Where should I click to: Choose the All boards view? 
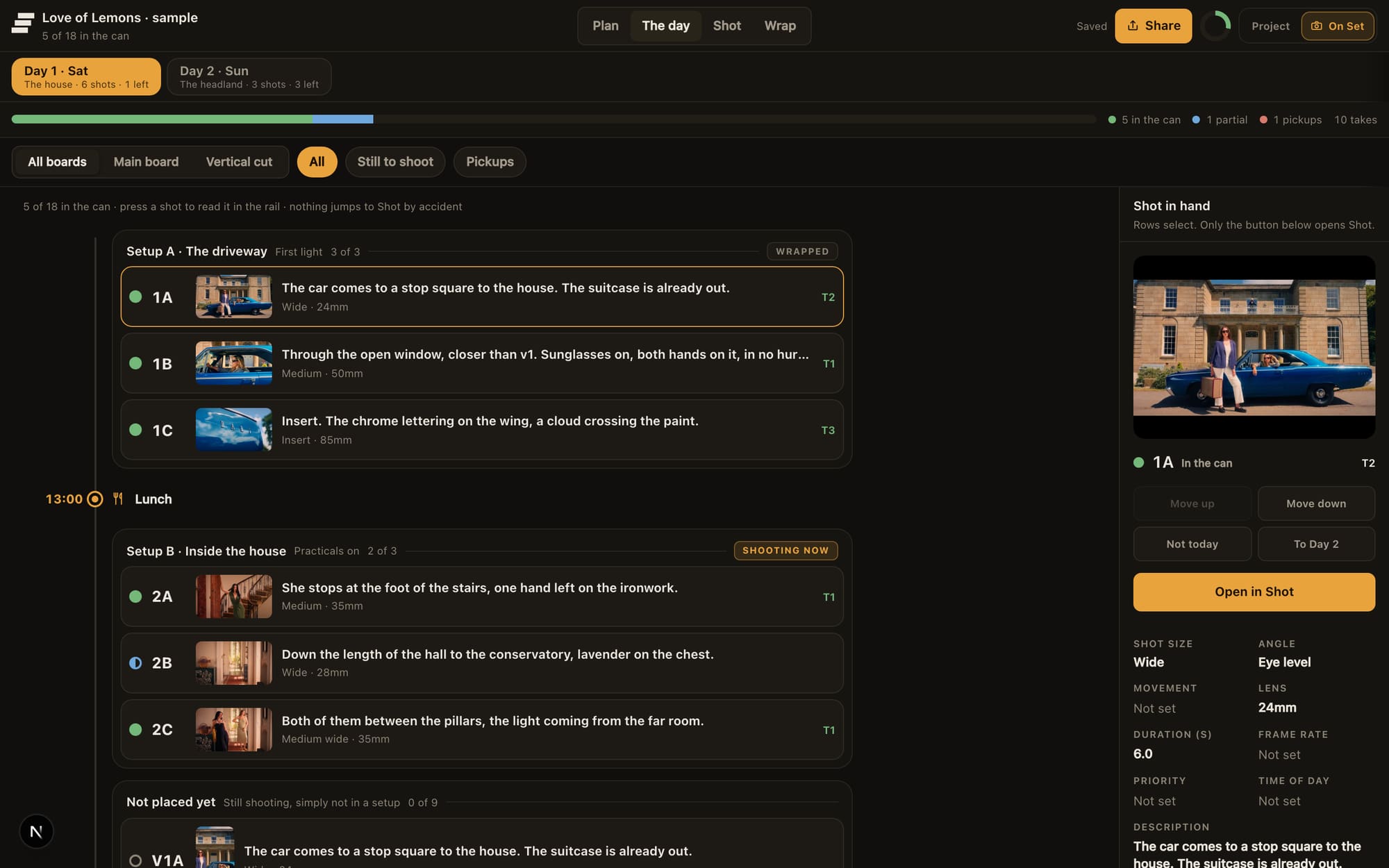(57, 162)
